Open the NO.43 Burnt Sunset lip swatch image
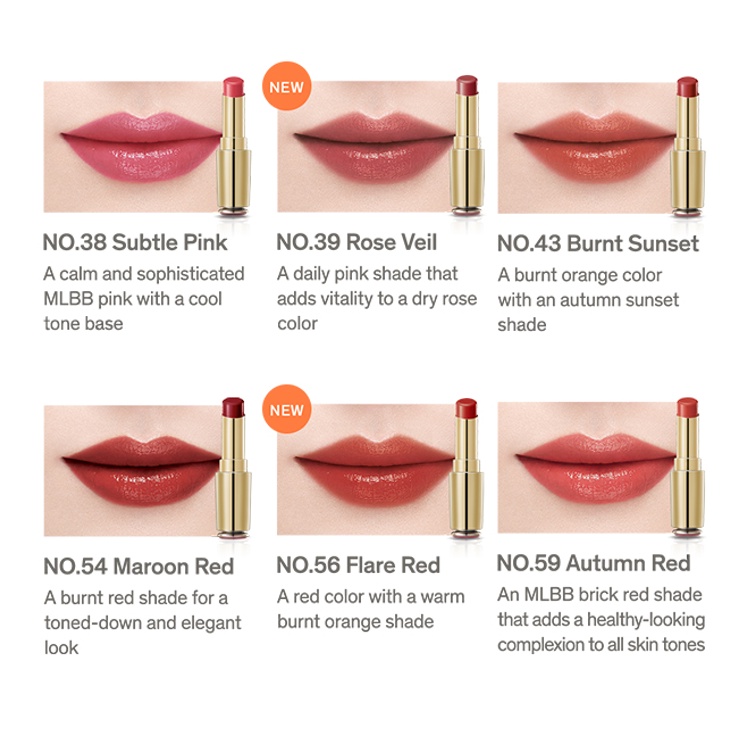750x750 pixels. click(587, 148)
